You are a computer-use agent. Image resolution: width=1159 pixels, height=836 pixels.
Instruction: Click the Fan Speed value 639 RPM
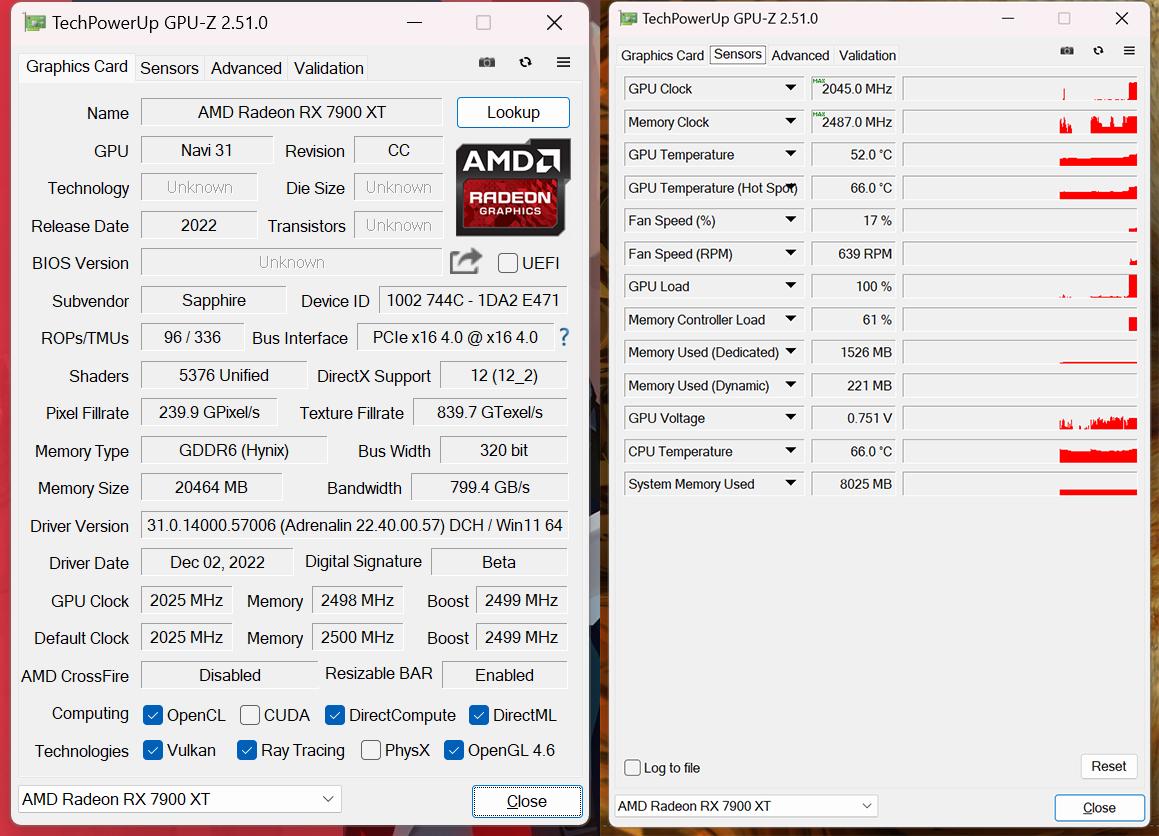coord(853,254)
